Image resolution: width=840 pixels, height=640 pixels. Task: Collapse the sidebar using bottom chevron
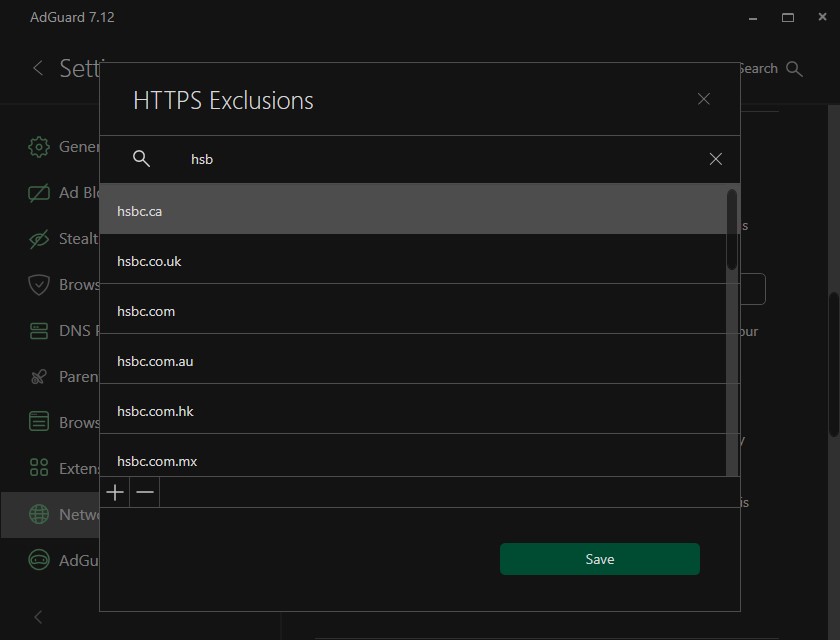pyautogui.click(x=38, y=617)
